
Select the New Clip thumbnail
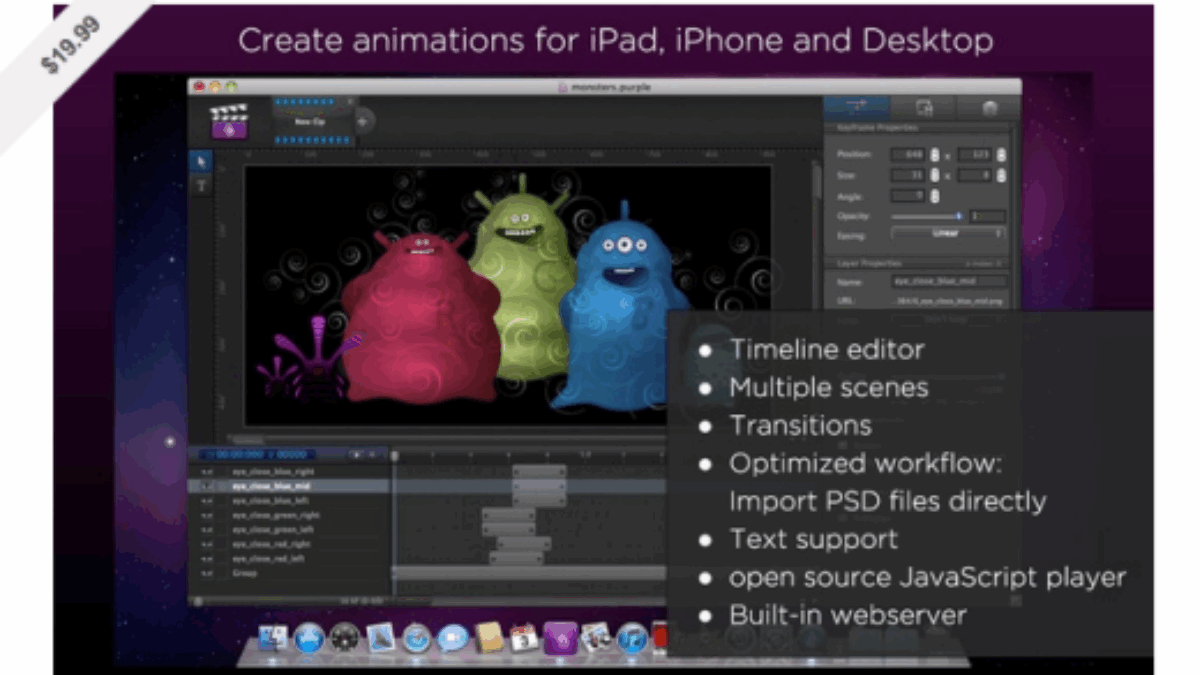coord(313,121)
